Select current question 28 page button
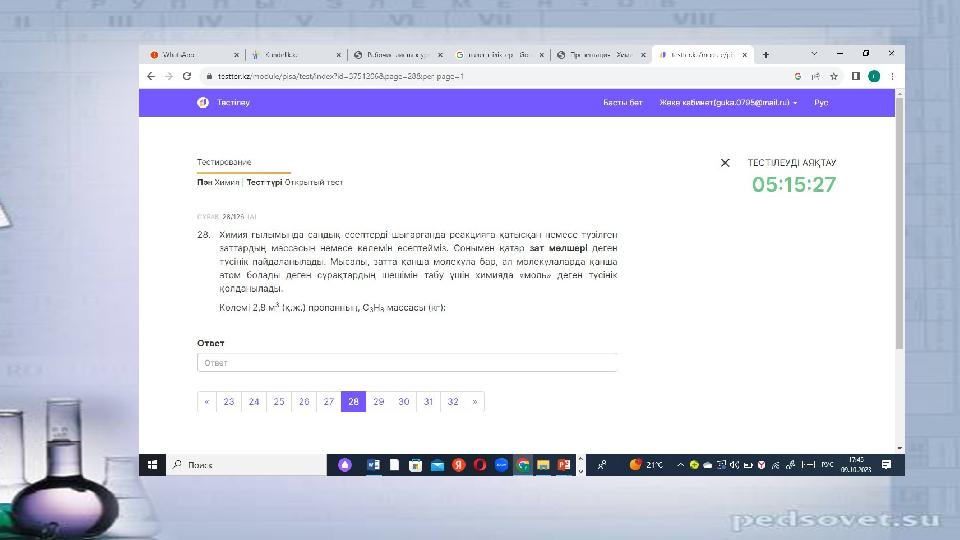This screenshot has width=960, height=540. pyautogui.click(x=353, y=402)
